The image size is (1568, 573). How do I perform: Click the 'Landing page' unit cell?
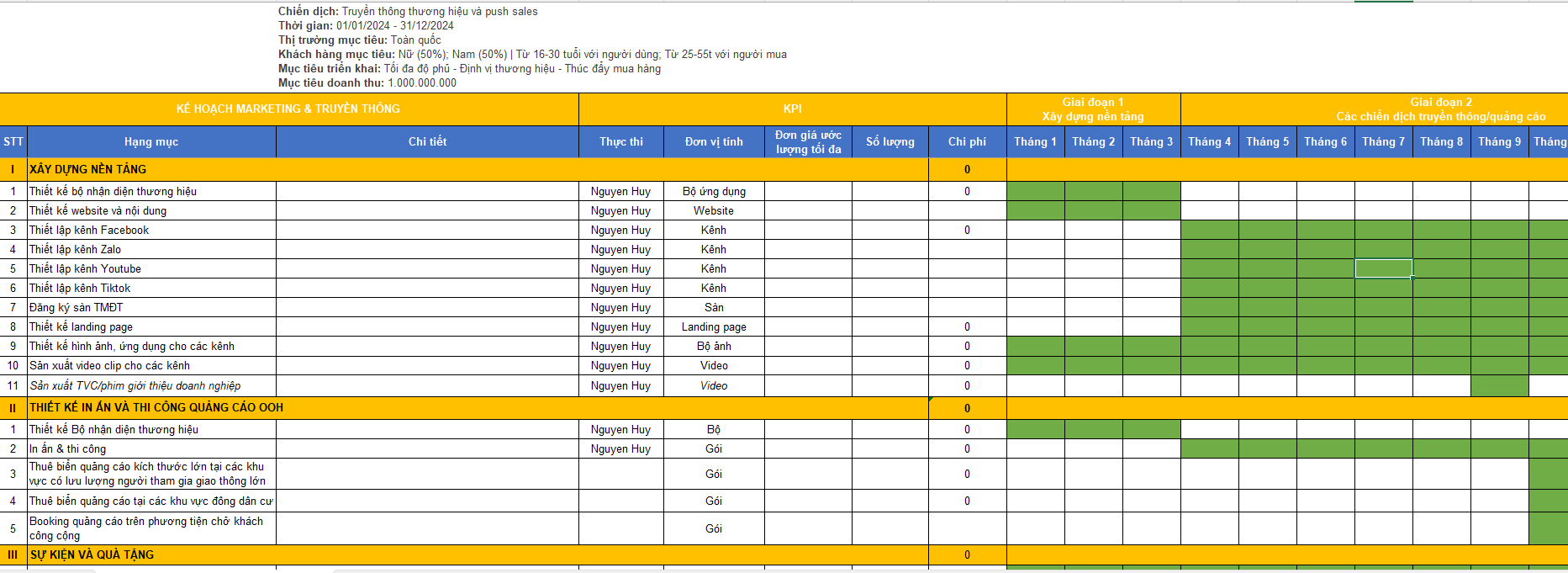(714, 326)
